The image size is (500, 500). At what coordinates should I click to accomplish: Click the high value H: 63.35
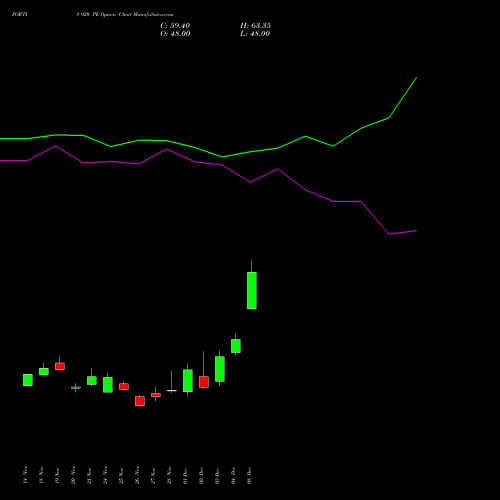pyautogui.click(x=255, y=26)
